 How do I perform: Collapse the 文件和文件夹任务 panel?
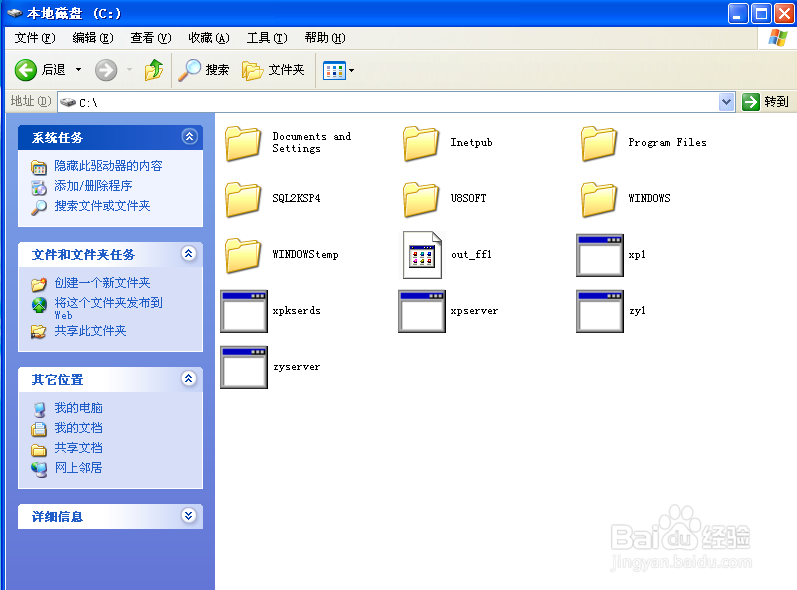pos(189,254)
